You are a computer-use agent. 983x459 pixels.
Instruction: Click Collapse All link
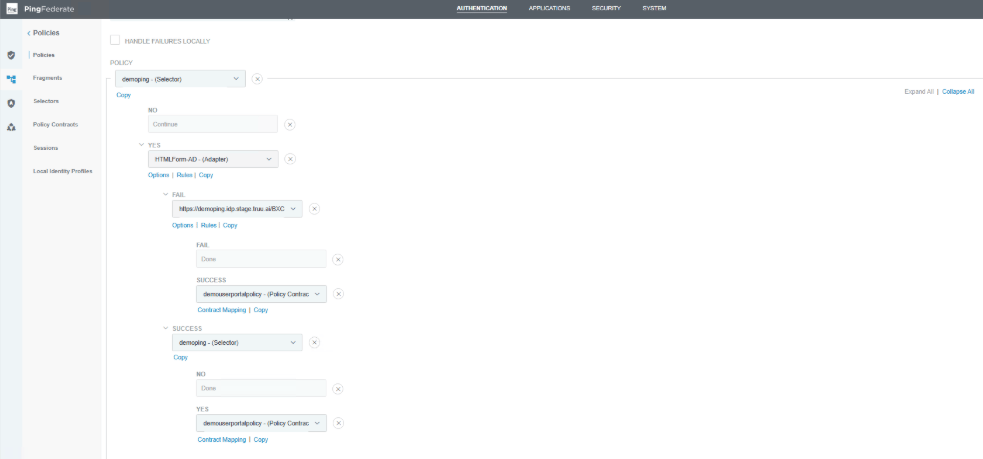click(x=958, y=92)
